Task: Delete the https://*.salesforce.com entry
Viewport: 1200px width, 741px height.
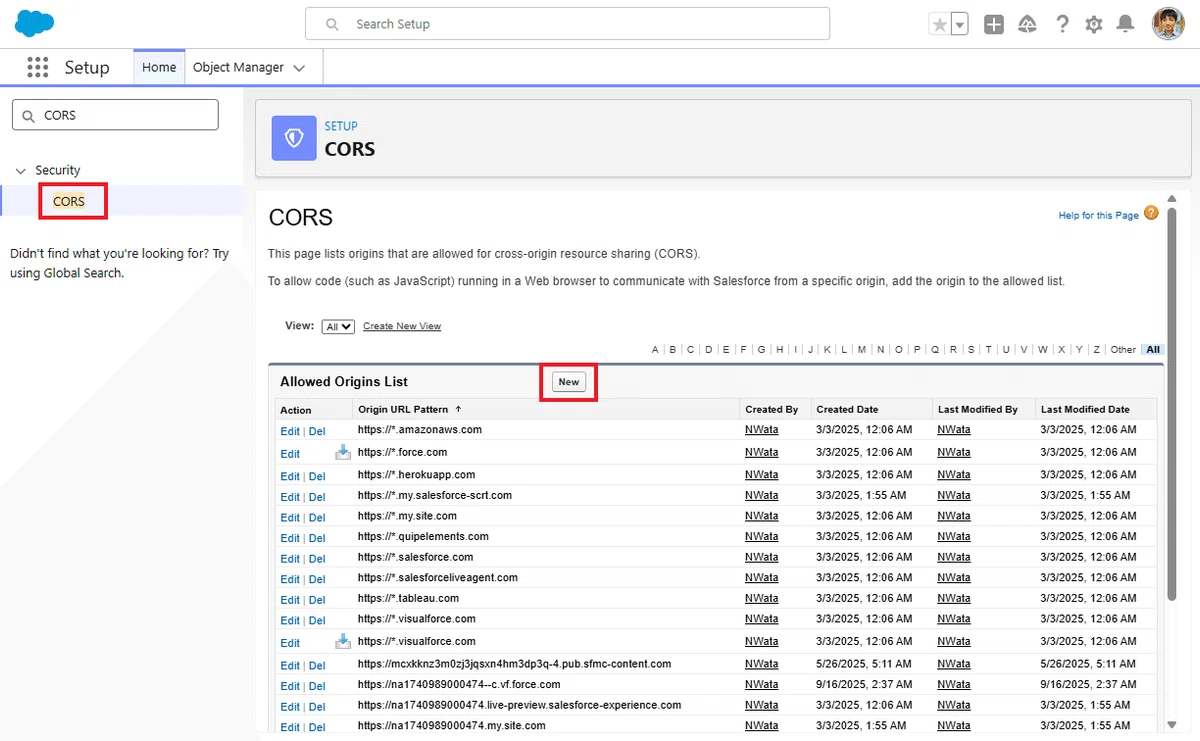Action: point(317,559)
